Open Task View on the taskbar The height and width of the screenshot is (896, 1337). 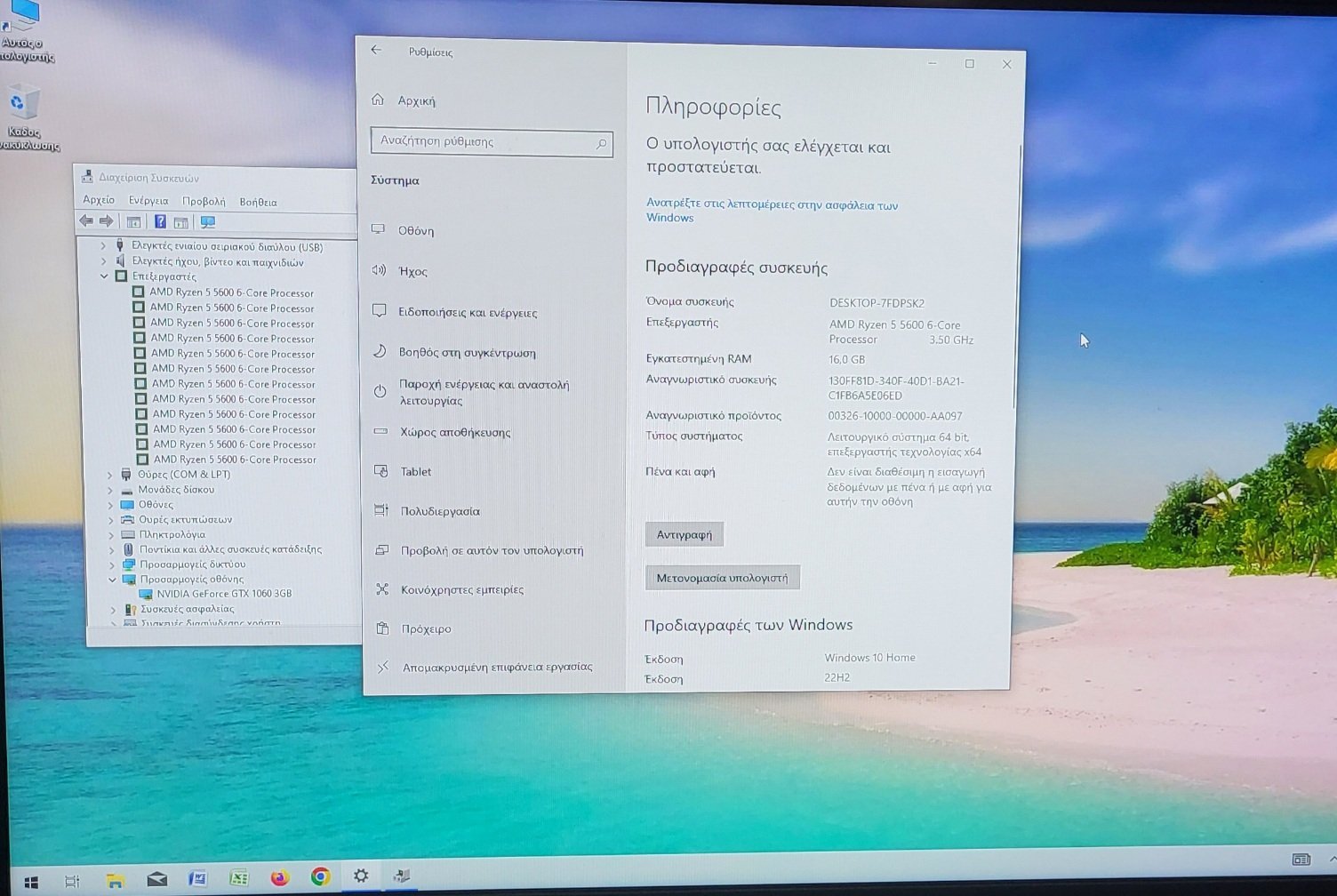72,881
